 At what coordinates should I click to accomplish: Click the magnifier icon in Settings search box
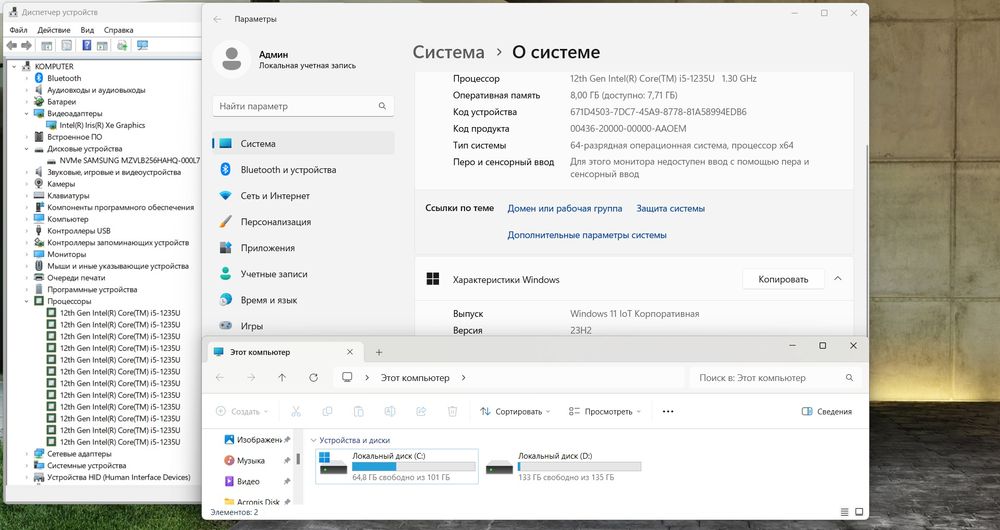pos(382,106)
